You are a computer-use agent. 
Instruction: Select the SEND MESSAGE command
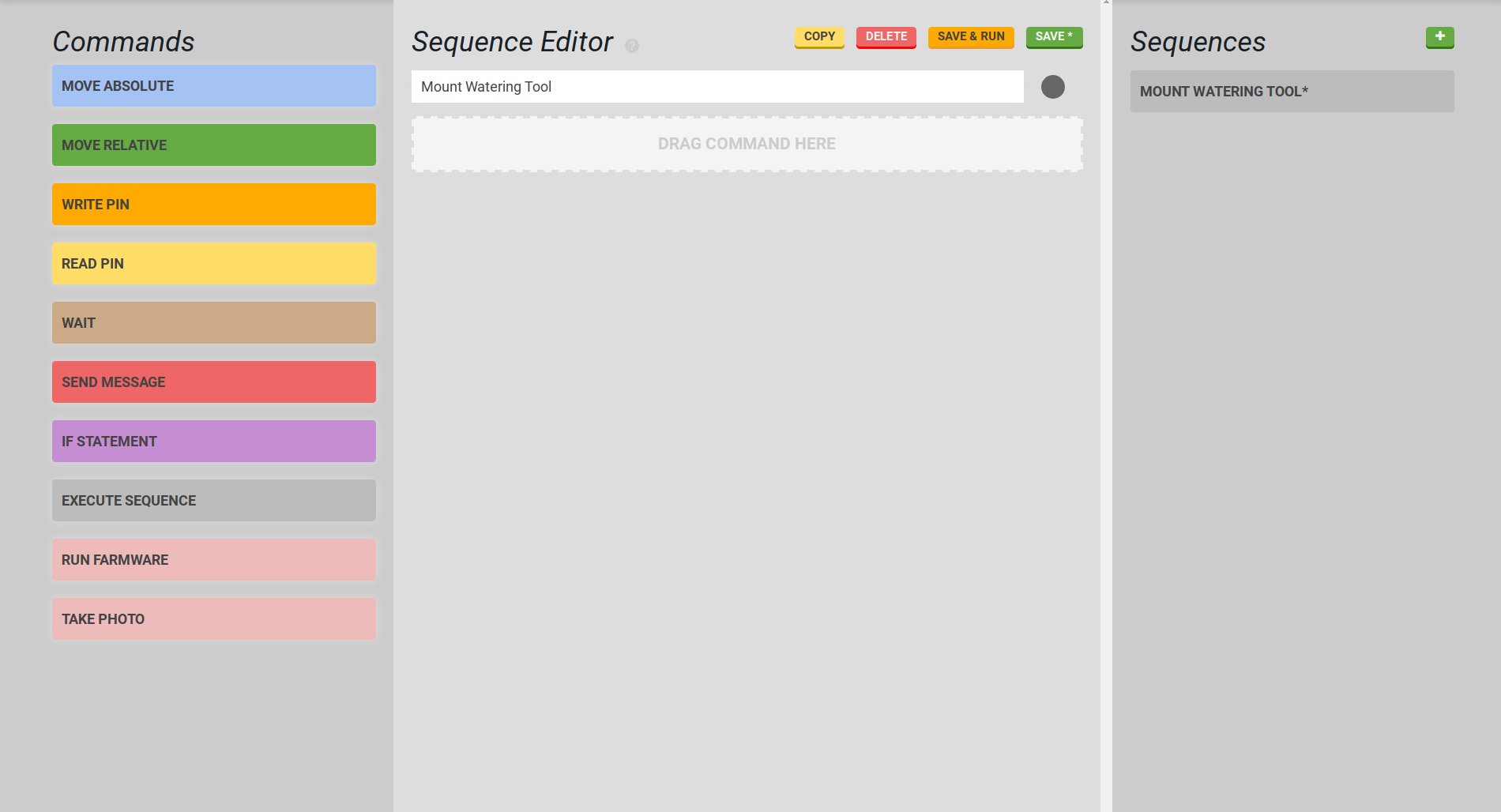pyautogui.click(x=214, y=382)
